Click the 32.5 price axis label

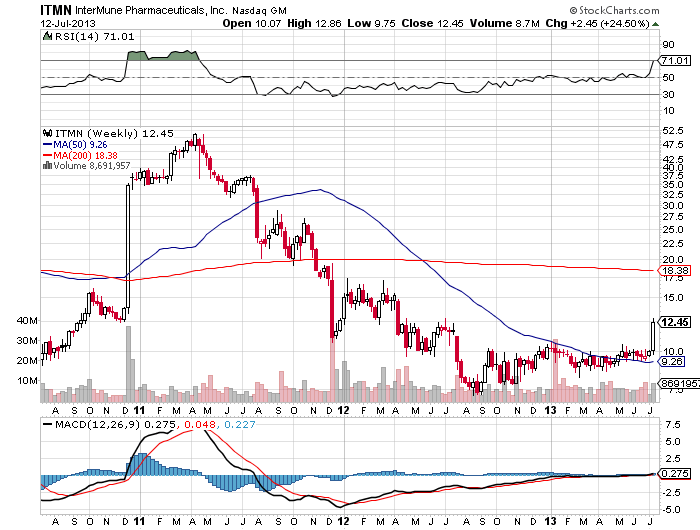click(673, 194)
